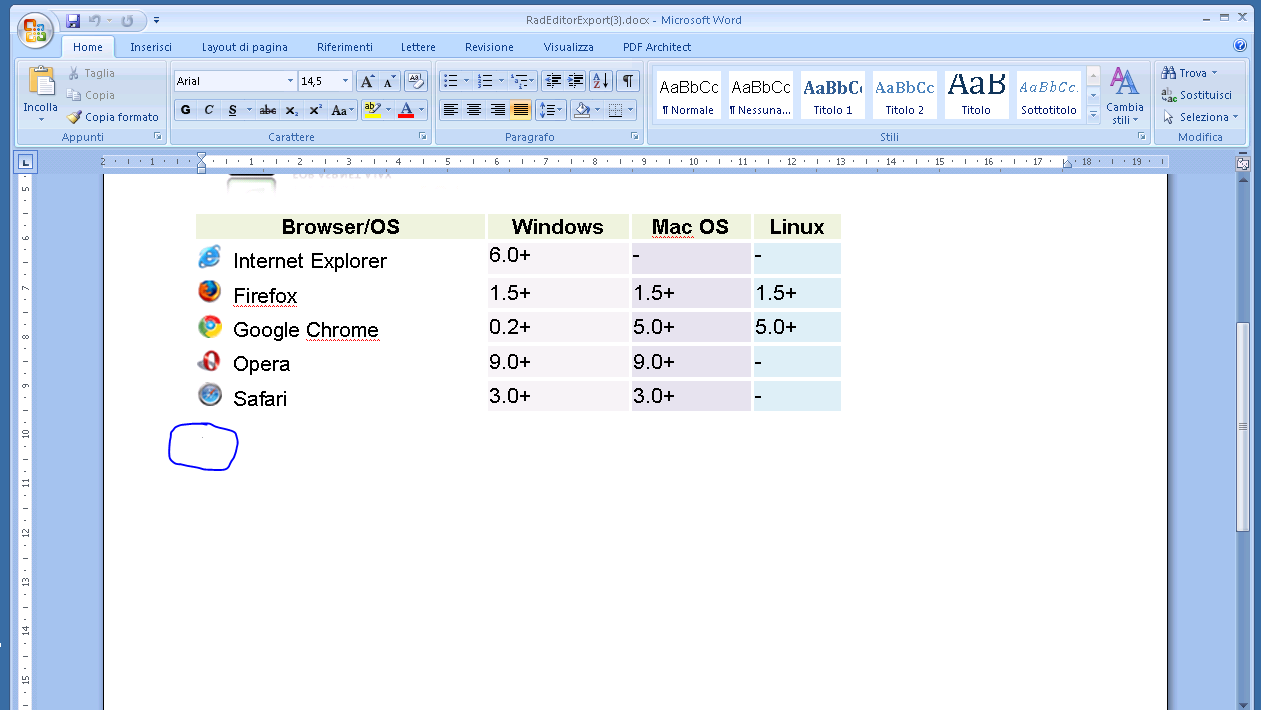Toggle justified text alignment
The height and width of the screenshot is (710, 1261).
(x=520, y=110)
